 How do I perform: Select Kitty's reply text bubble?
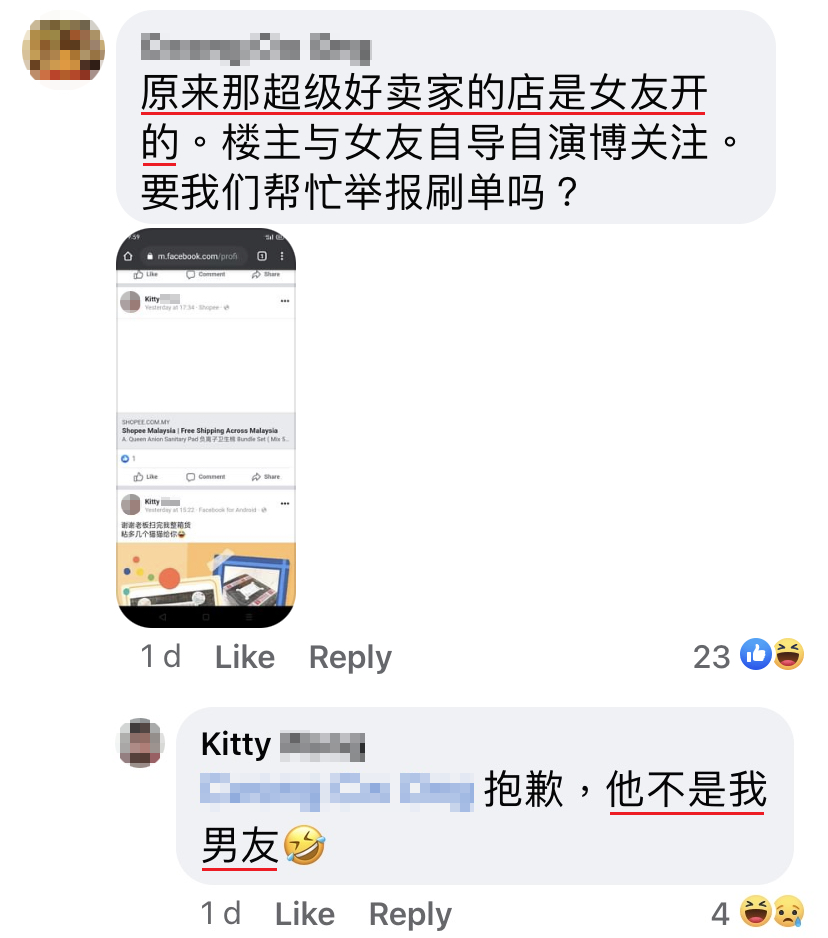(485, 796)
